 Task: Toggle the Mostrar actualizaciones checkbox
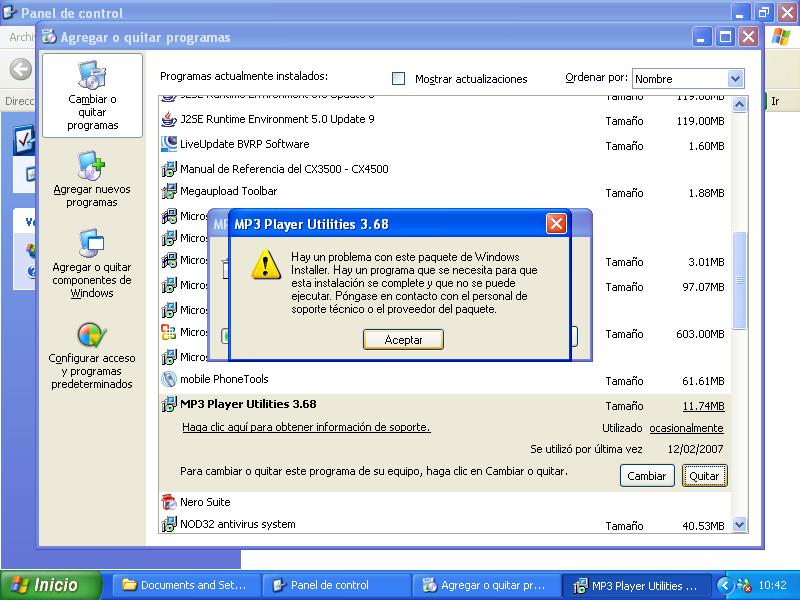399,79
